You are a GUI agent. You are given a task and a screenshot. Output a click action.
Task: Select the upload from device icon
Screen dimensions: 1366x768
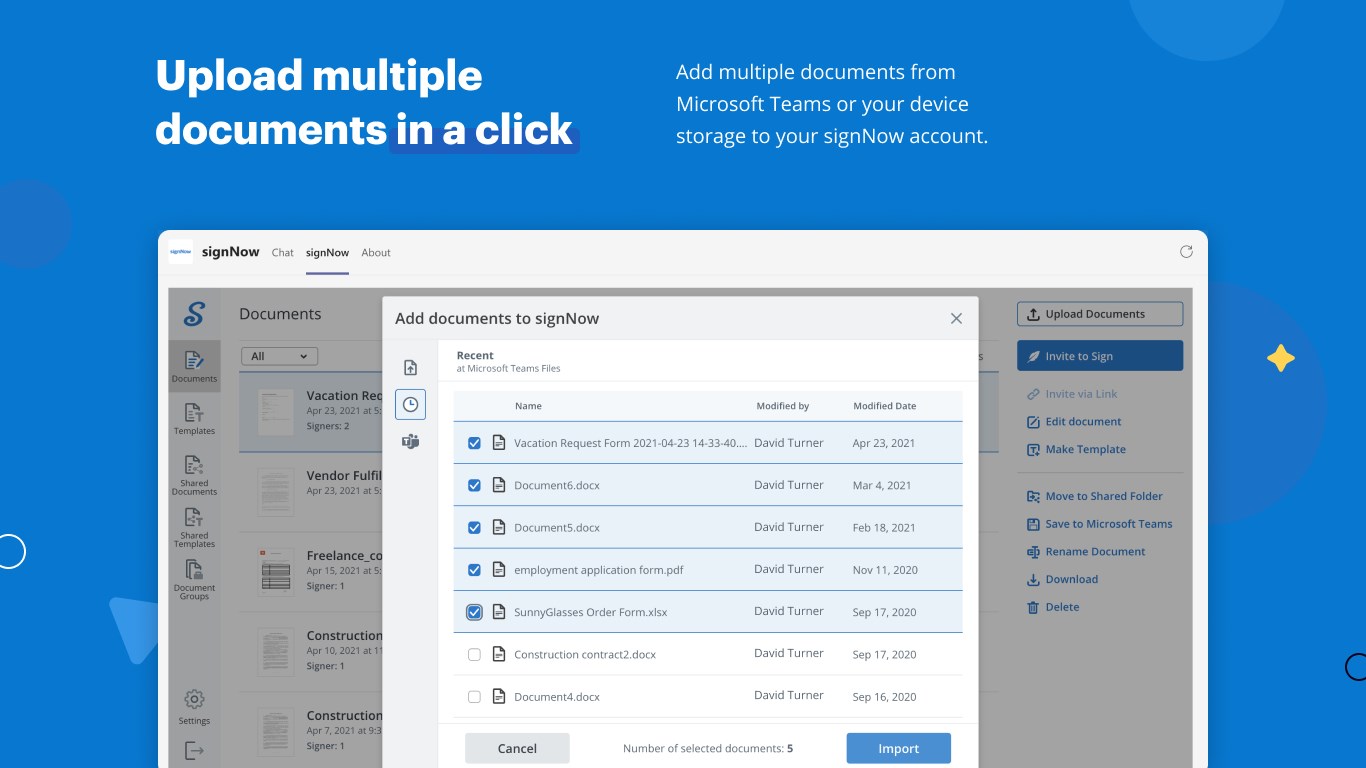(410, 367)
